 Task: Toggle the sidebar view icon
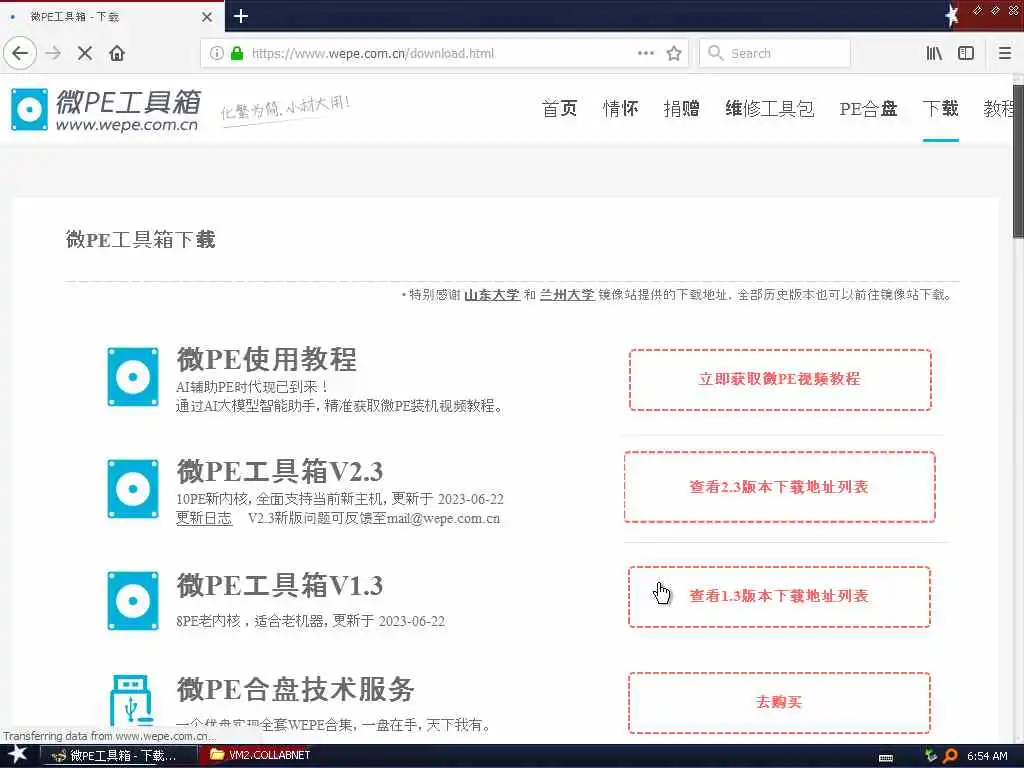966,54
